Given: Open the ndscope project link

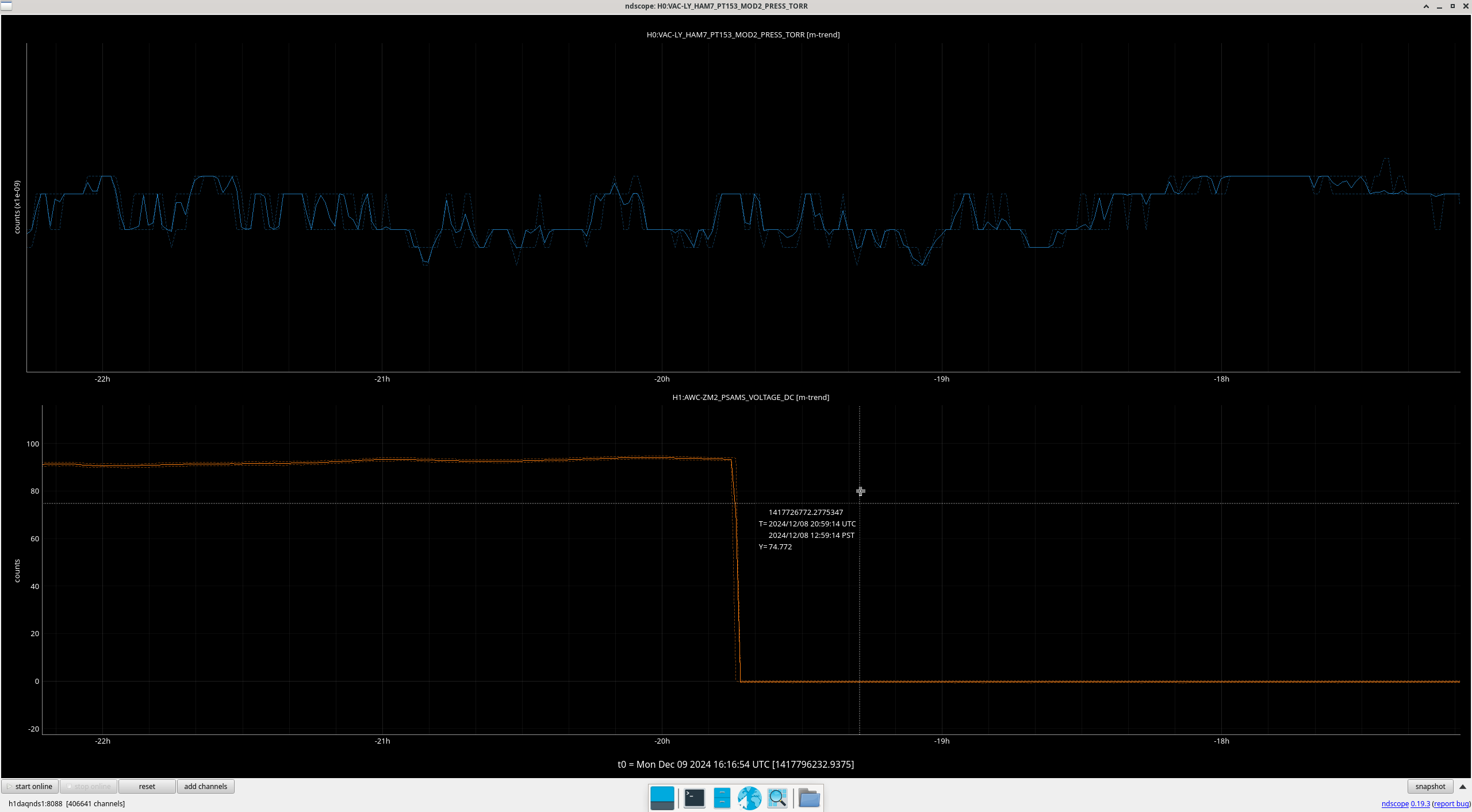Looking at the screenshot, I should point(1395,803).
